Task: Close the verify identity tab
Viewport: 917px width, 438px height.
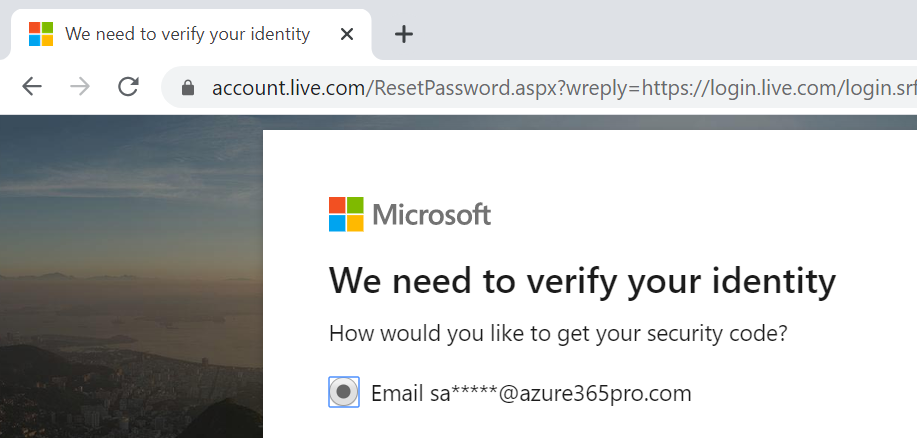Action: [347, 35]
